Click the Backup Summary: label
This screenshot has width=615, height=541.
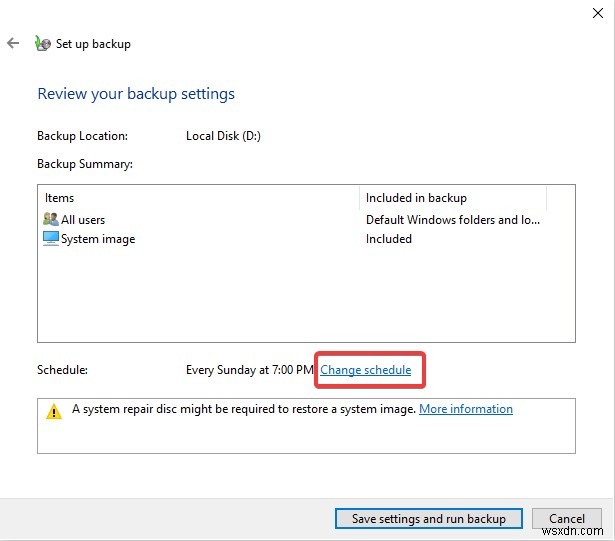click(85, 164)
